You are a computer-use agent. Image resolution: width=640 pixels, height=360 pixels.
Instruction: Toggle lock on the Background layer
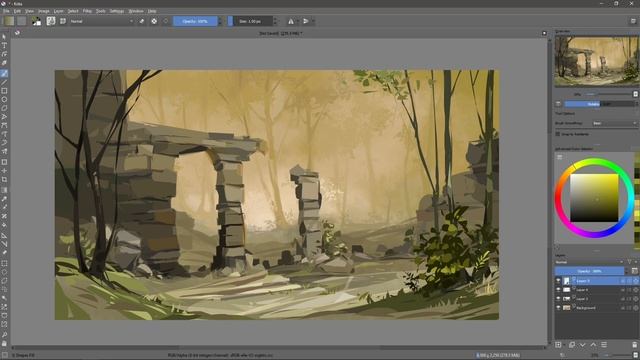click(623, 308)
